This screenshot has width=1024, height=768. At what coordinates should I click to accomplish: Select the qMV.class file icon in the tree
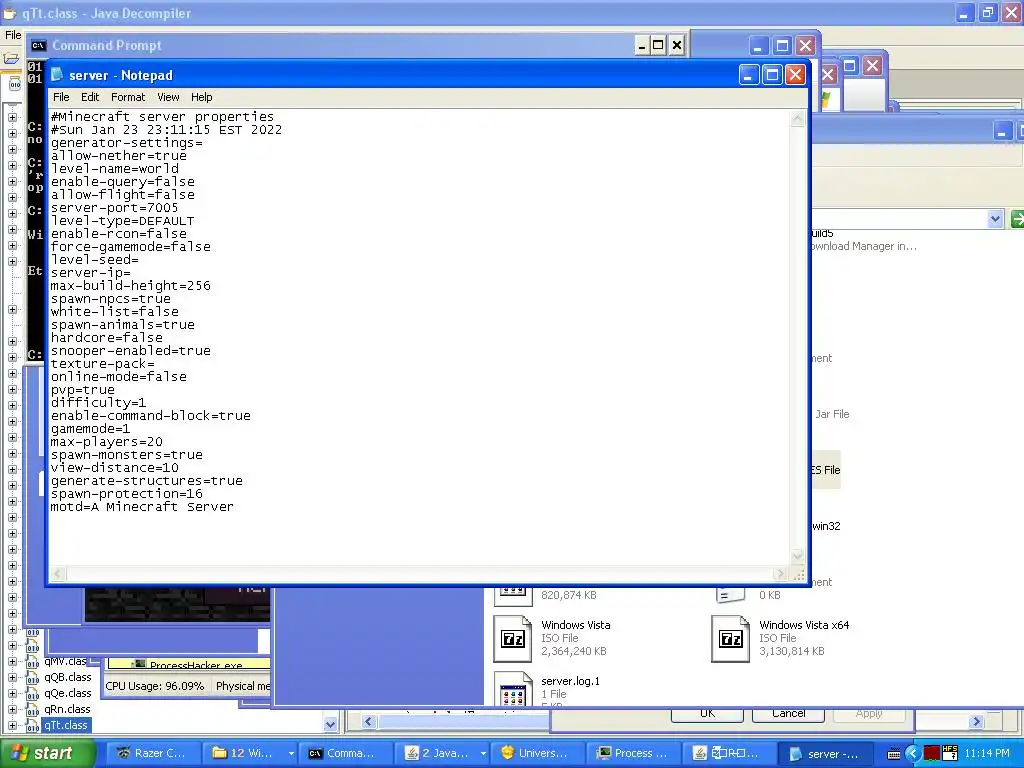[33, 662]
